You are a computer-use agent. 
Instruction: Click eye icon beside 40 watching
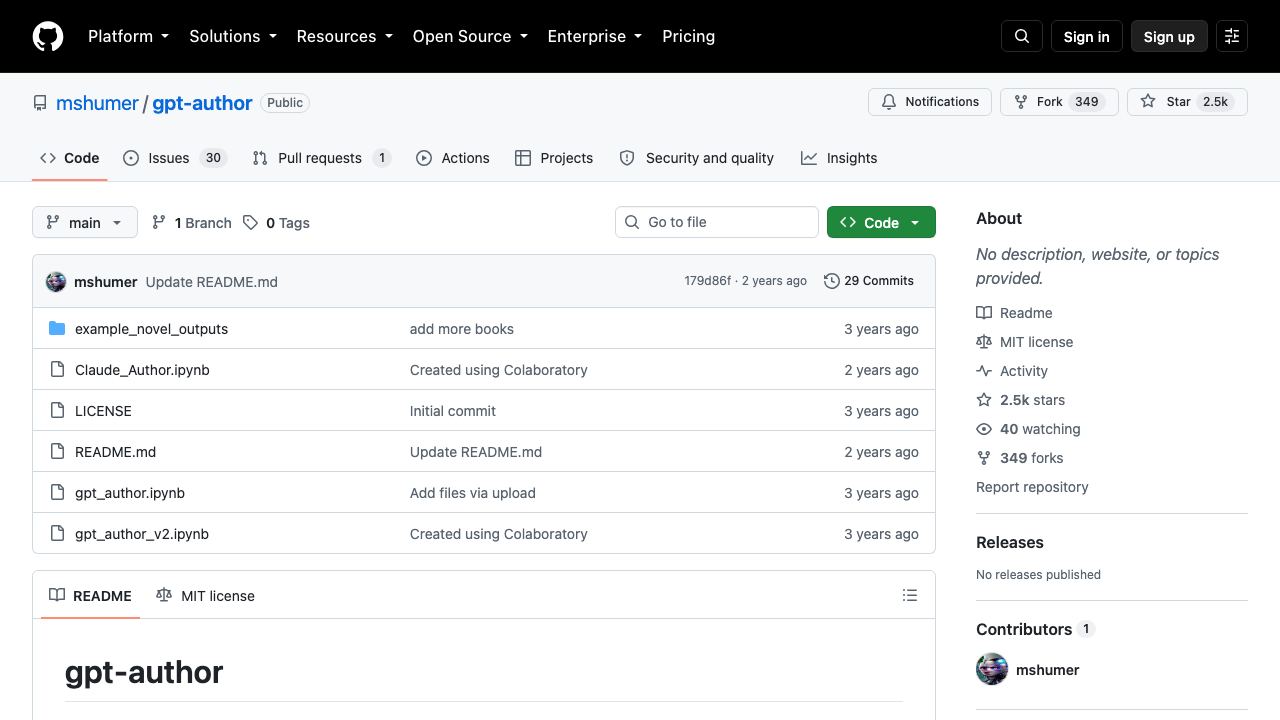(x=984, y=429)
